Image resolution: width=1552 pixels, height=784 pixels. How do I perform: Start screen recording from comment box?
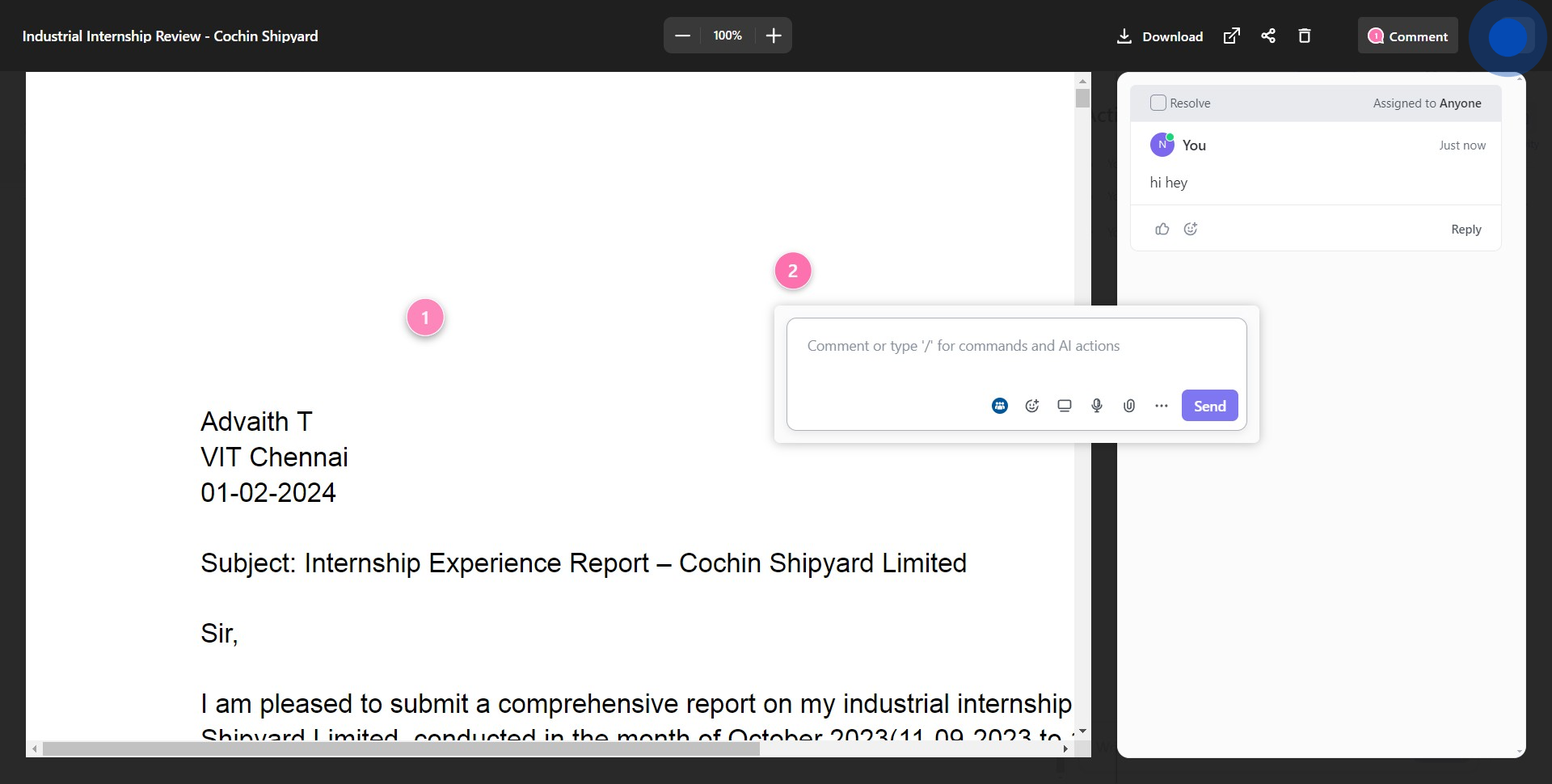point(1065,406)
